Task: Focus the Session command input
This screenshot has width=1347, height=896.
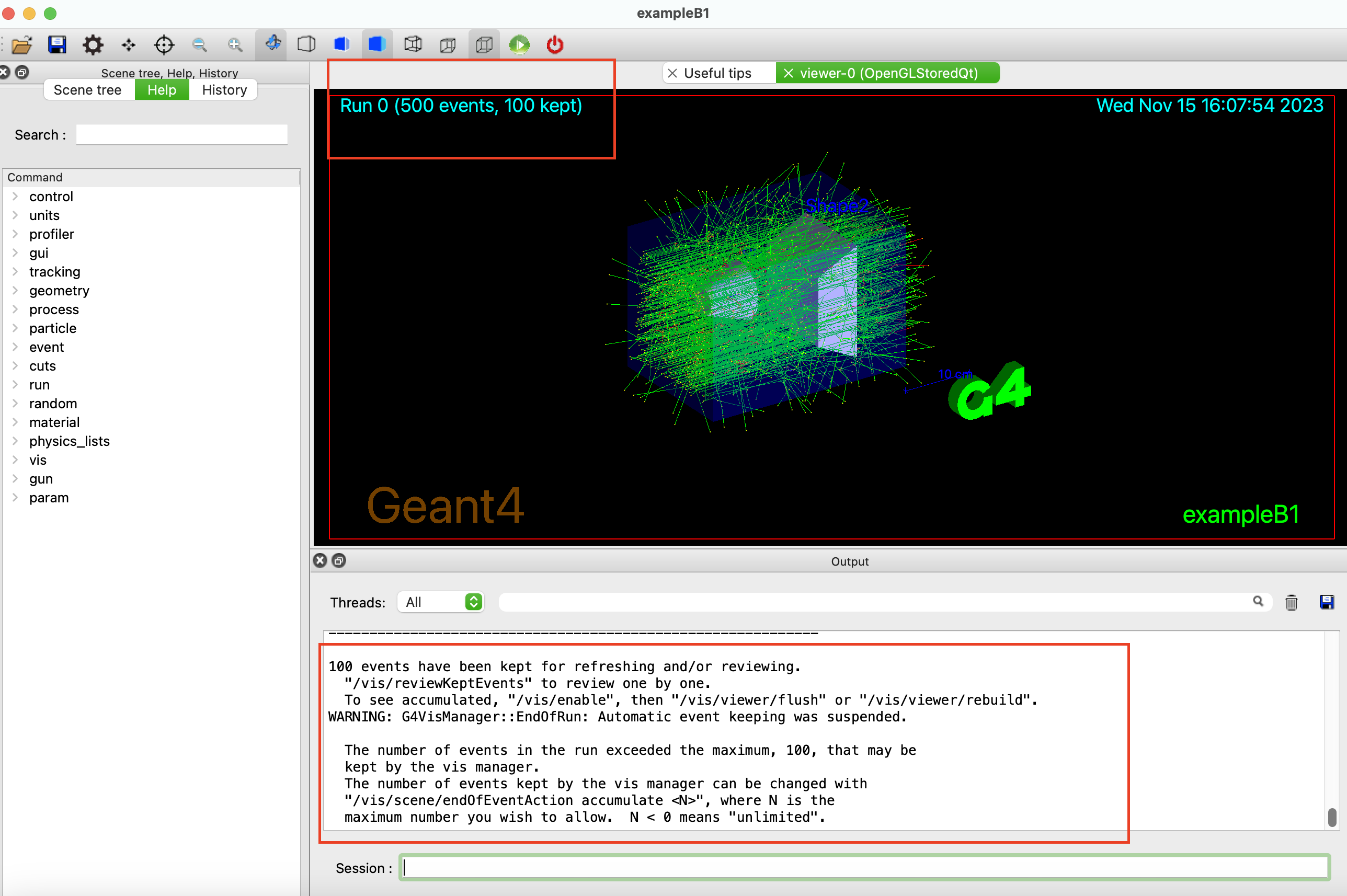Action: [865, 867]
